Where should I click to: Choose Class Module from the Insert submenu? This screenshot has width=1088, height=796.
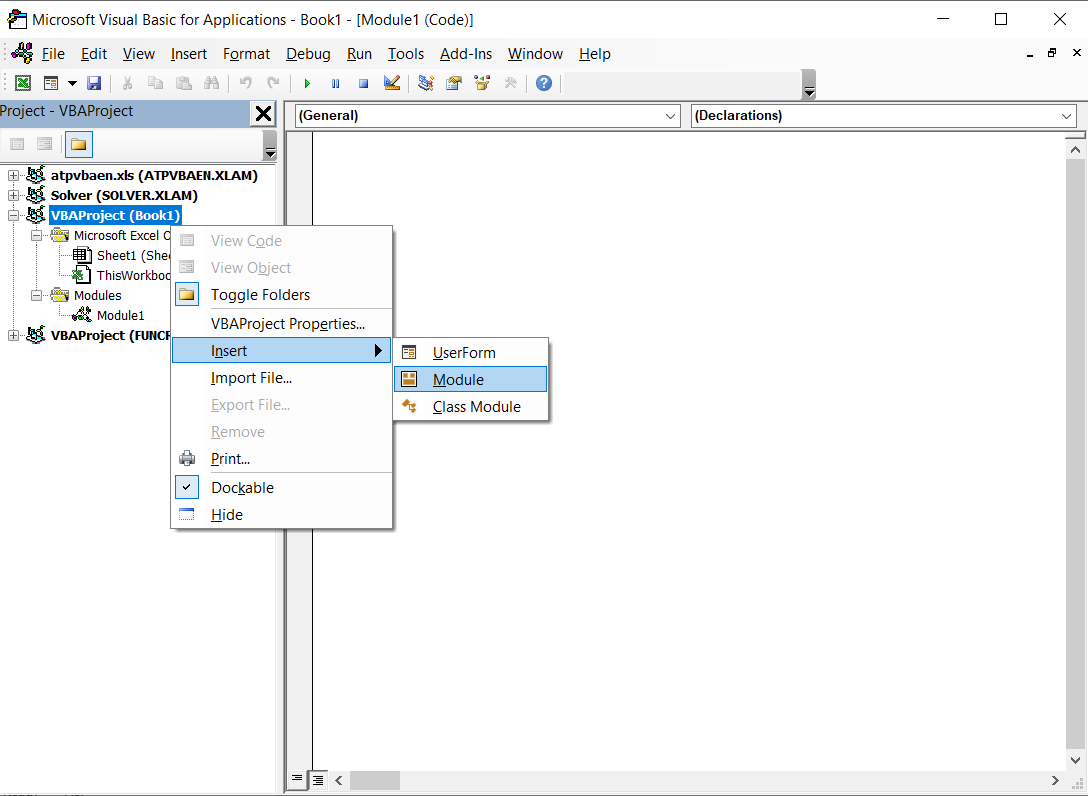click(475, 407)
